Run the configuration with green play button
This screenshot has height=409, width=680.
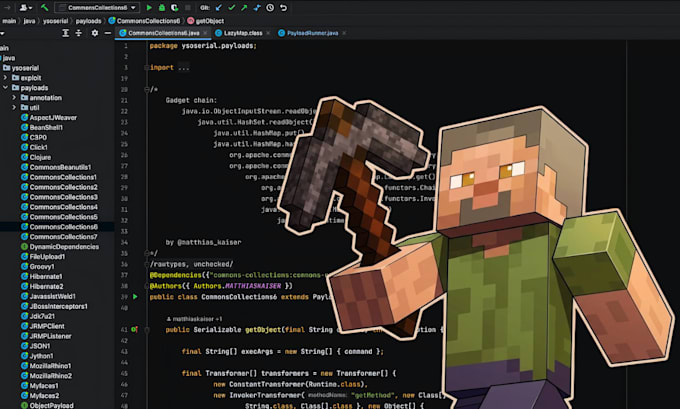point(149,7)
